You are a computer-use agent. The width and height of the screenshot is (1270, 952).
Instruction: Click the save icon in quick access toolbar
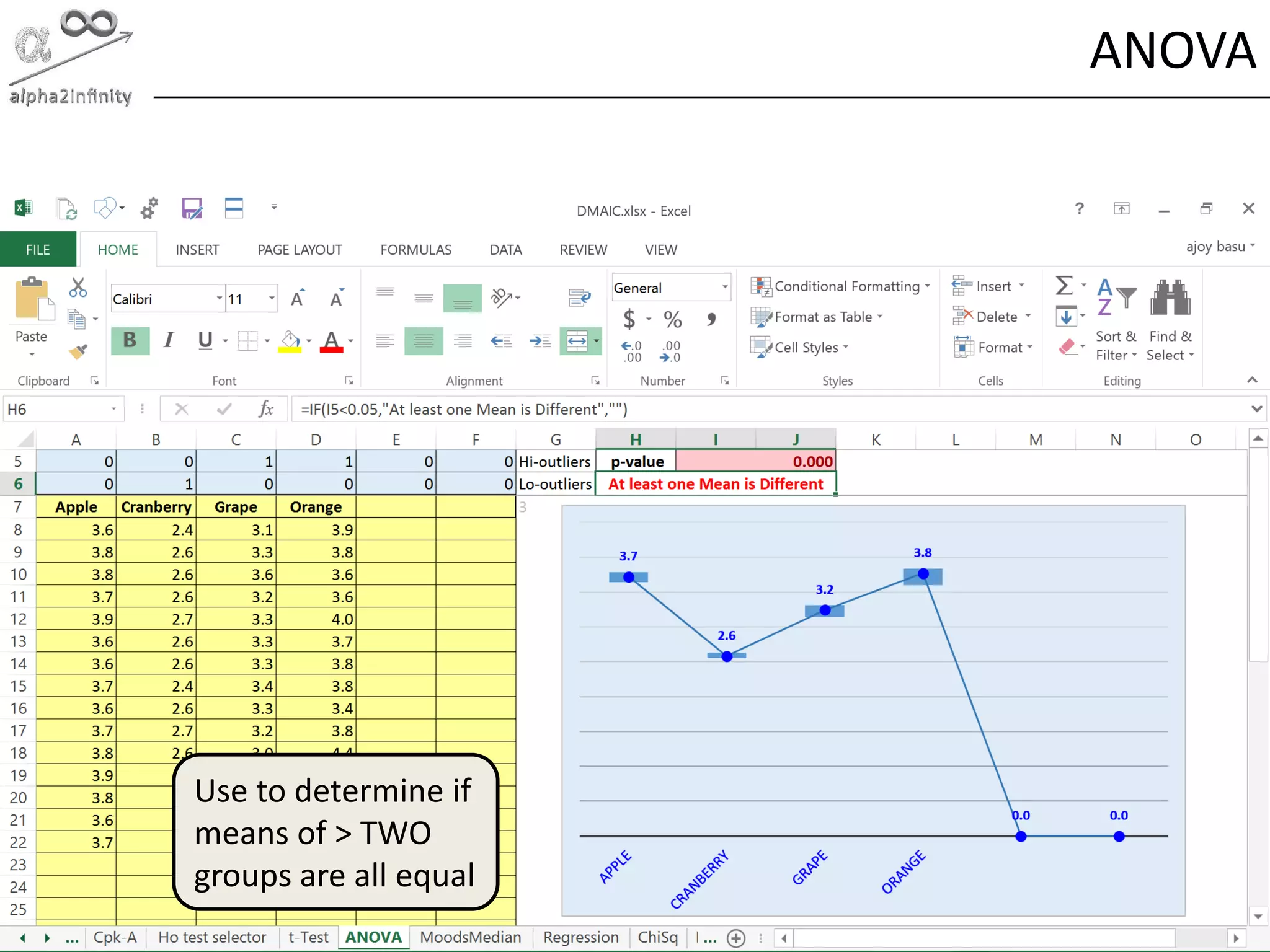192,209
